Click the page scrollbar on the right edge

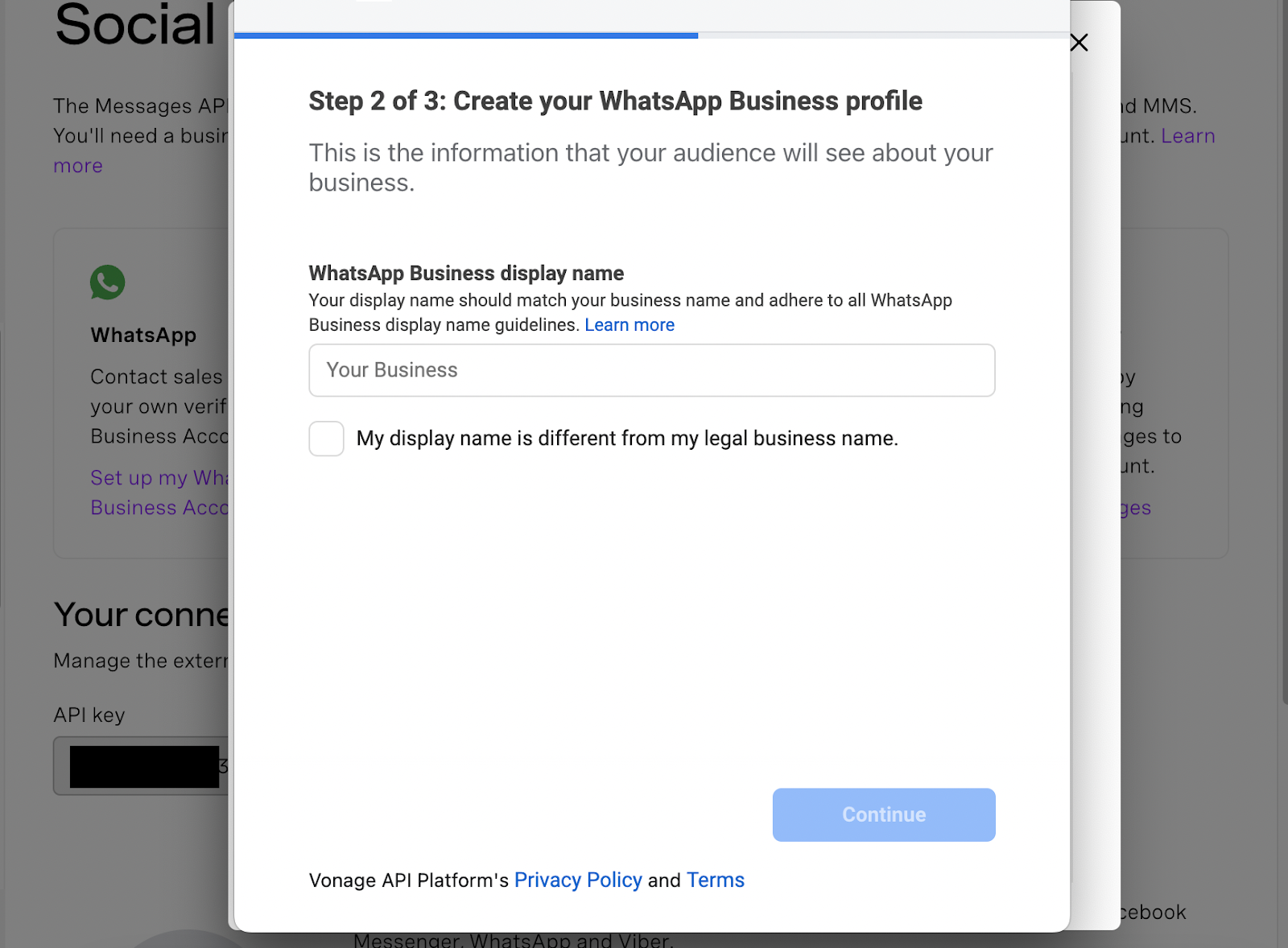pos(1284,354)
